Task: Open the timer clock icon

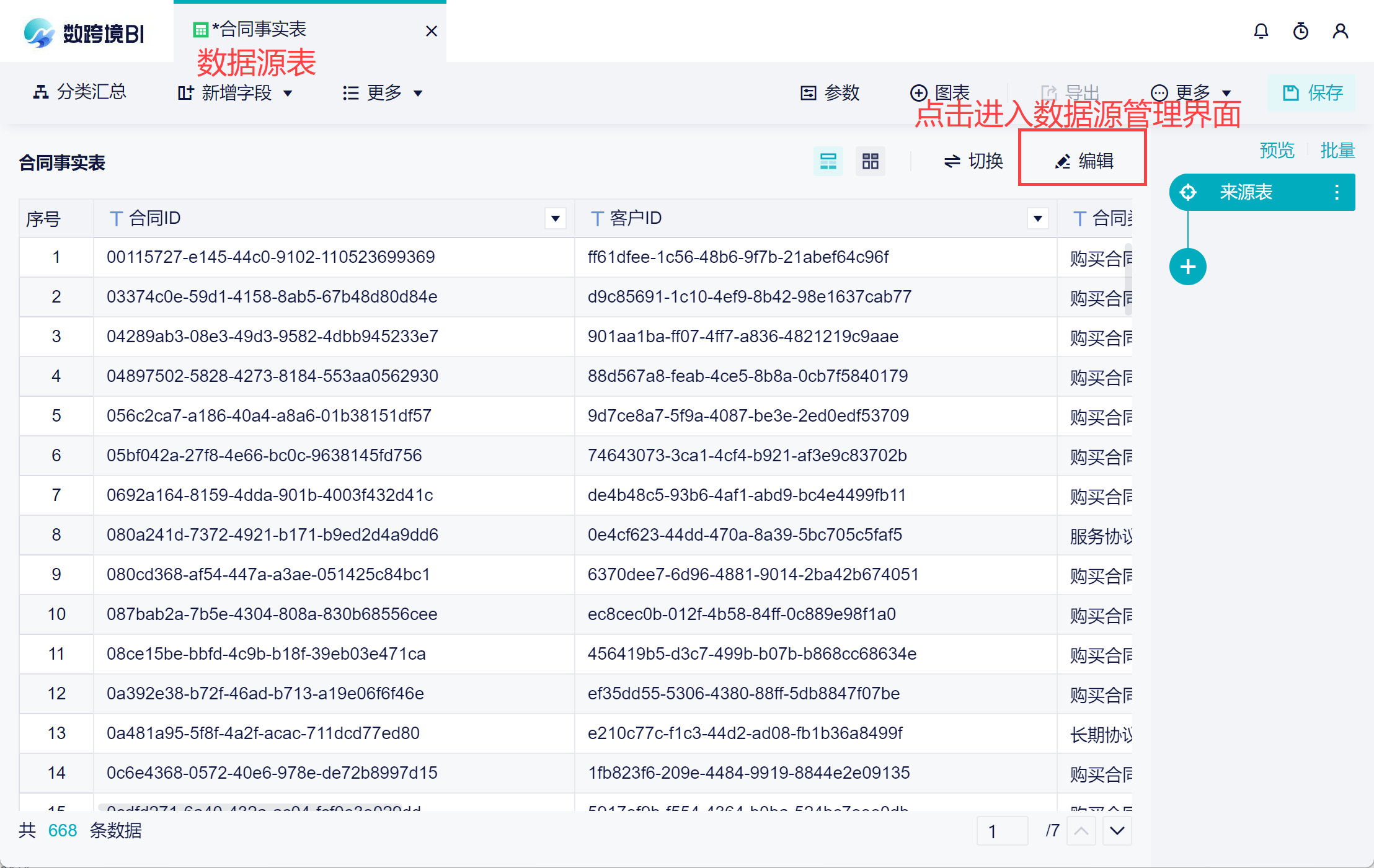Action: click(x=1300, y=31)
